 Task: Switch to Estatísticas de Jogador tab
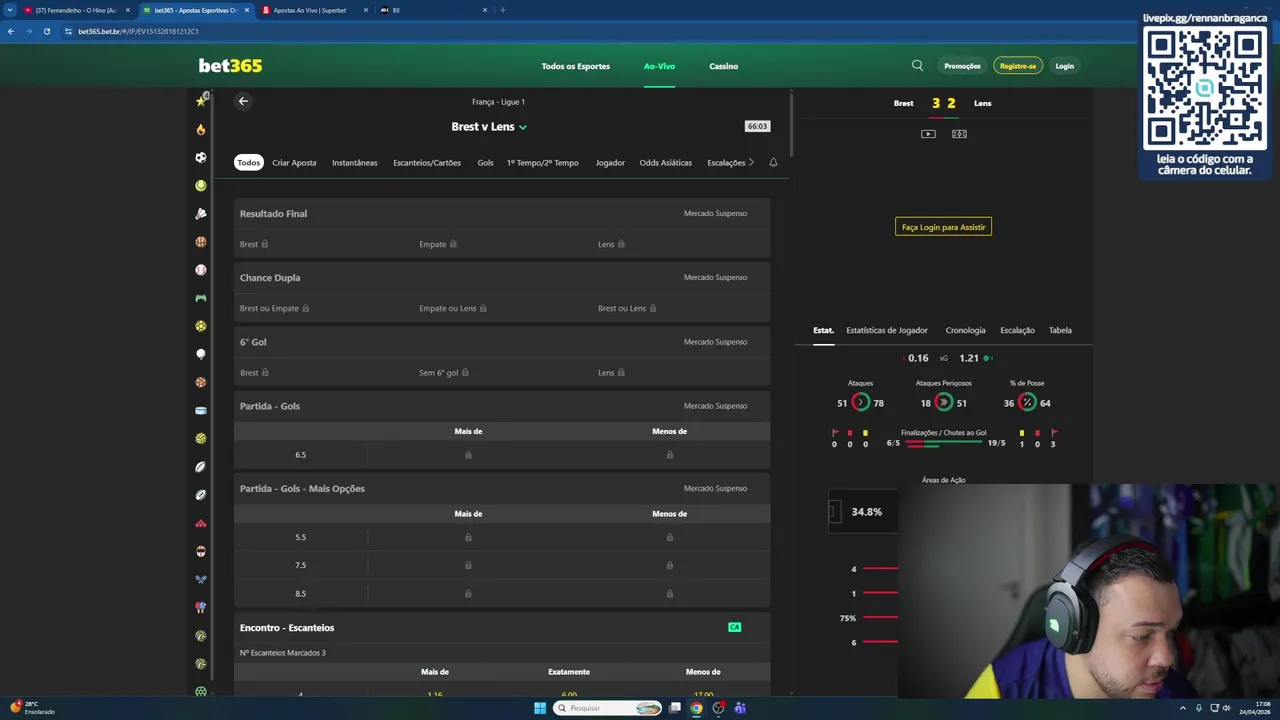(x=887, y=330)
